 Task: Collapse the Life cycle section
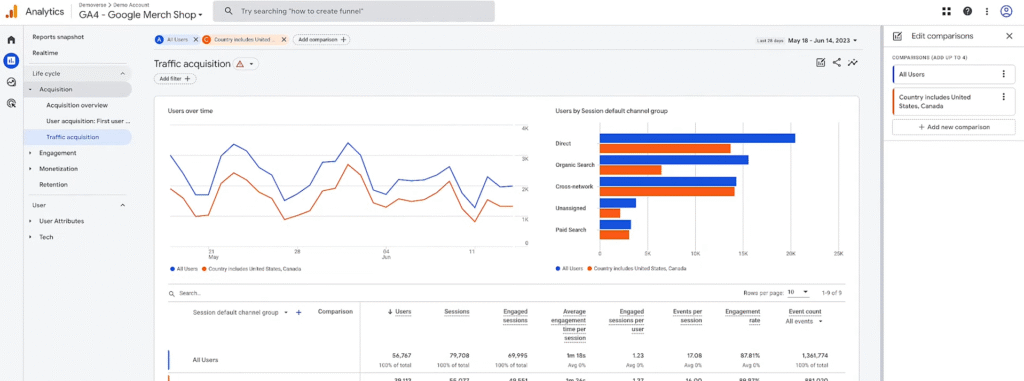pyautogui.click(x=123, y=74)
